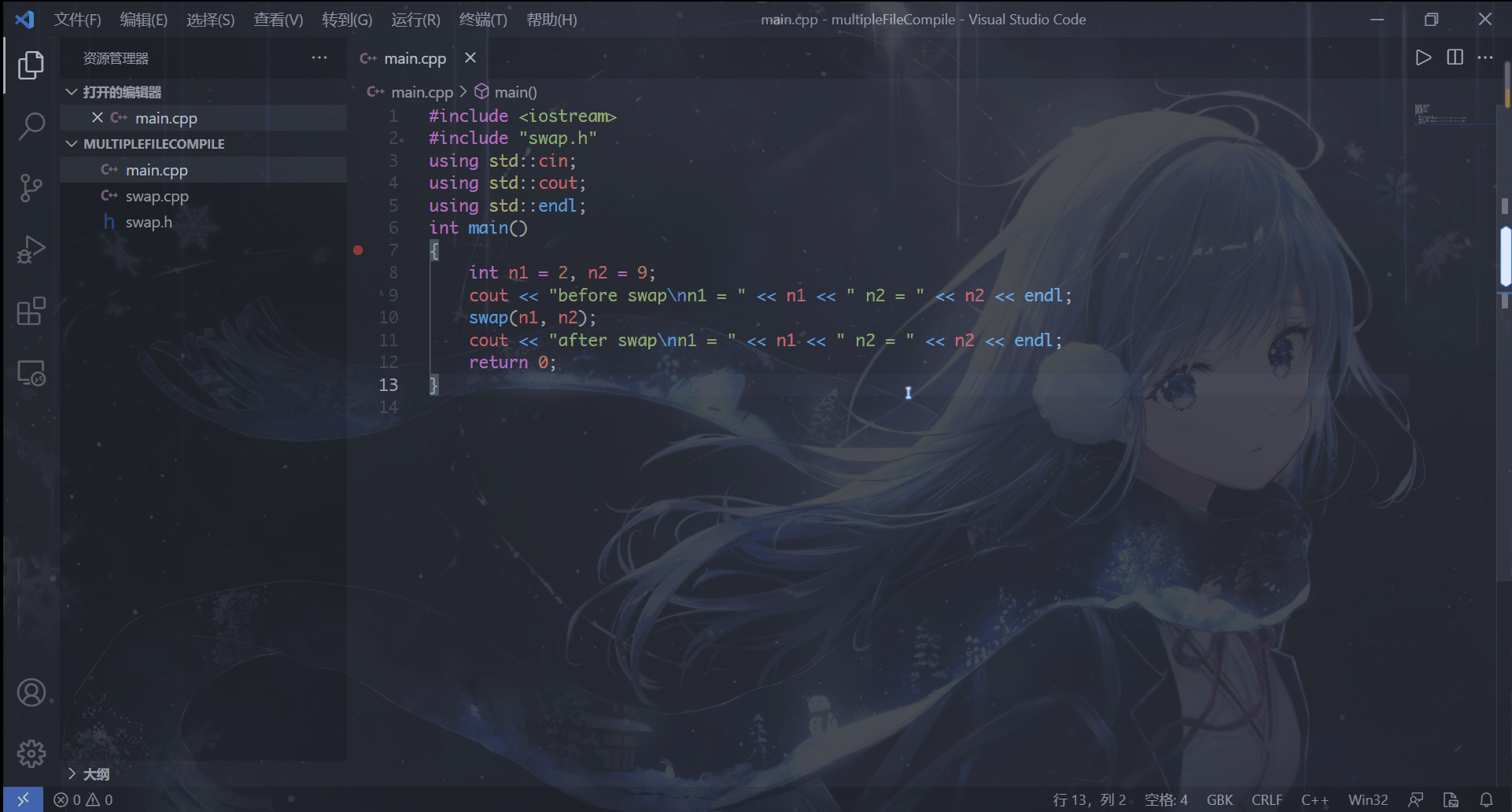This screenshot has width=1512, height=812.
Task: Click 'return 0;' on line 12
Action: coord(512,362)
